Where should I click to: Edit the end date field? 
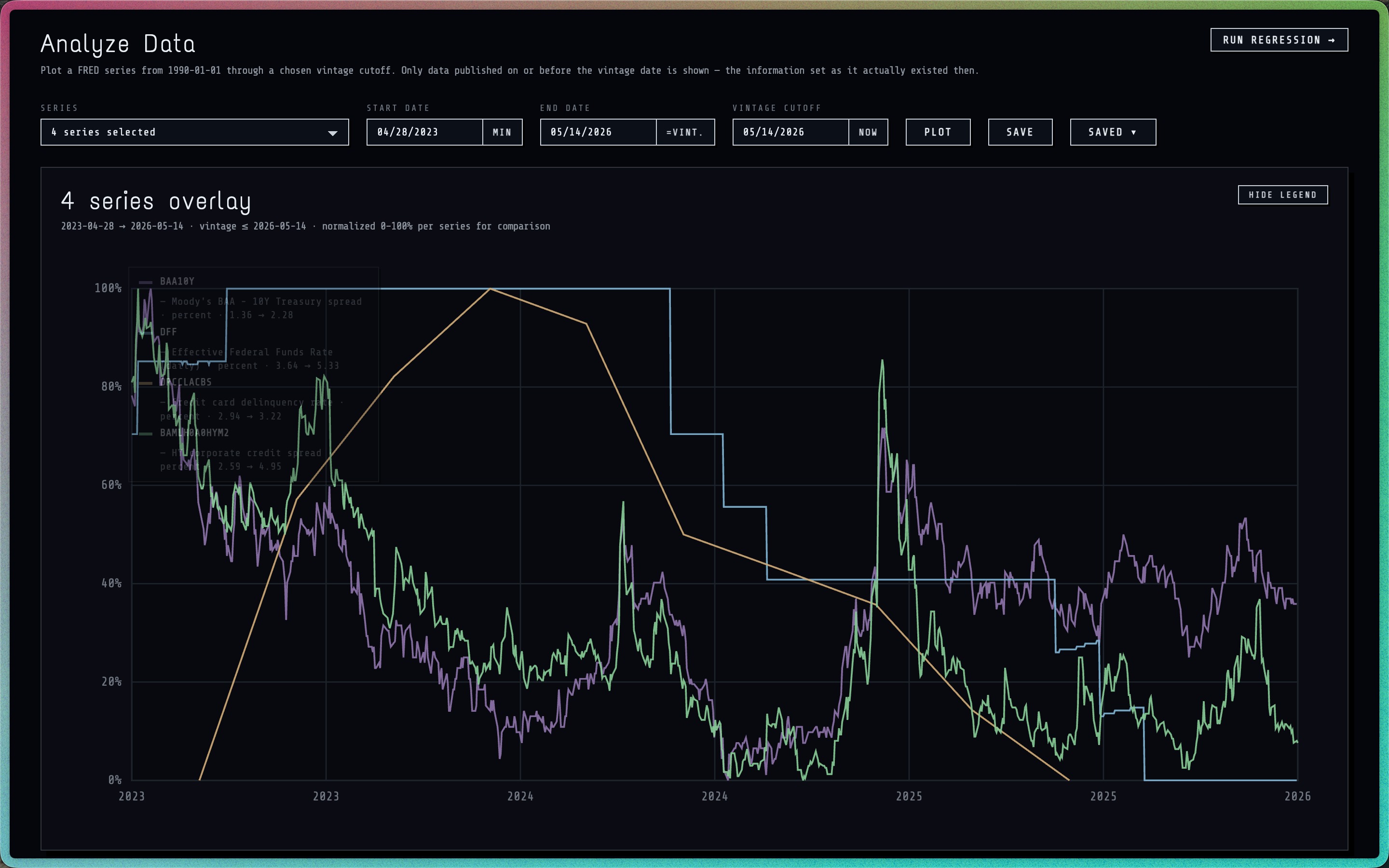click(598, 133)
